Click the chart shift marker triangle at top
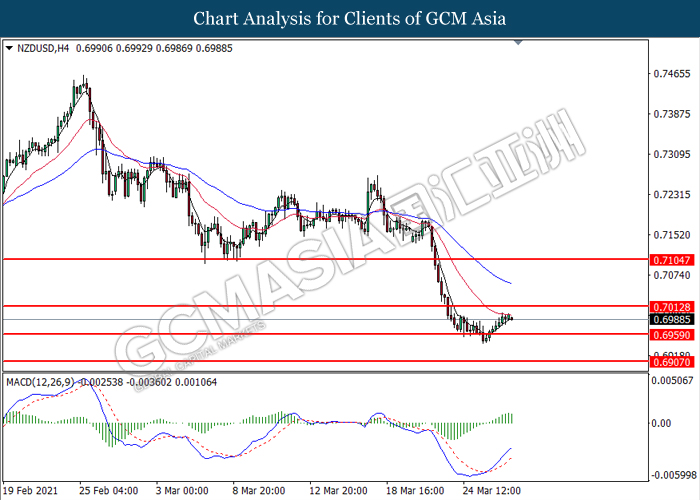Screen dimensions: 700x500 pos(518,42)
